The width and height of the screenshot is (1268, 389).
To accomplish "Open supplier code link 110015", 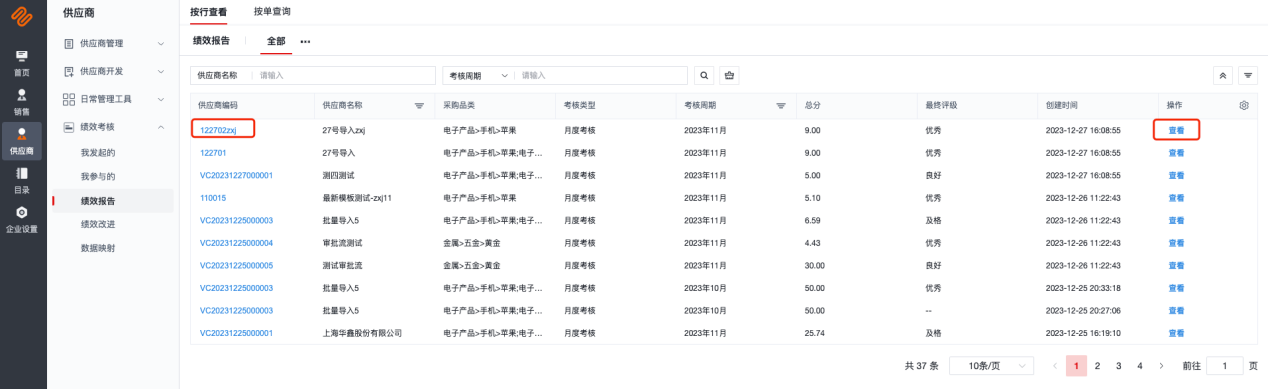I will 213,198.
